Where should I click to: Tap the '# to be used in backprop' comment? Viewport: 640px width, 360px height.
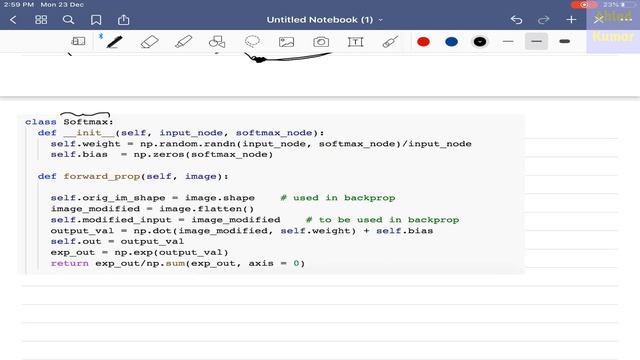(382, 220)
